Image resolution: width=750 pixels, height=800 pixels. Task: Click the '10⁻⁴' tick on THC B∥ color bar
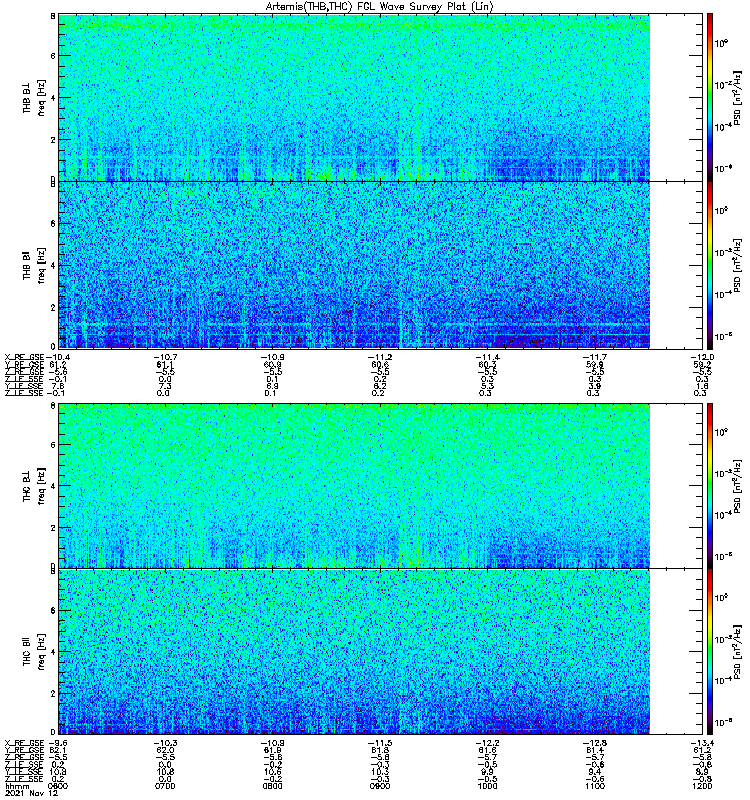click(721, 680)
